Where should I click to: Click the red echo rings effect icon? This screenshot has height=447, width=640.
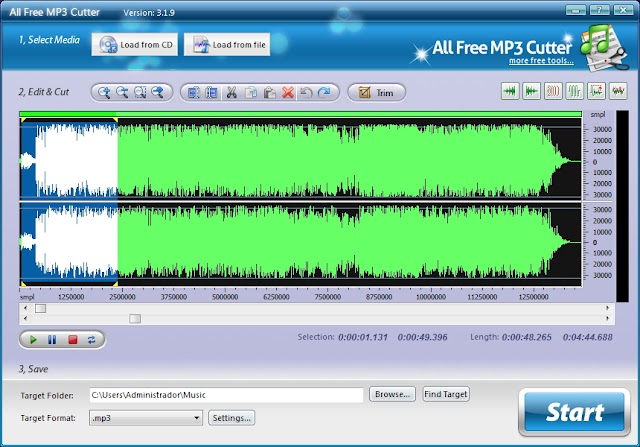point(553,91)
